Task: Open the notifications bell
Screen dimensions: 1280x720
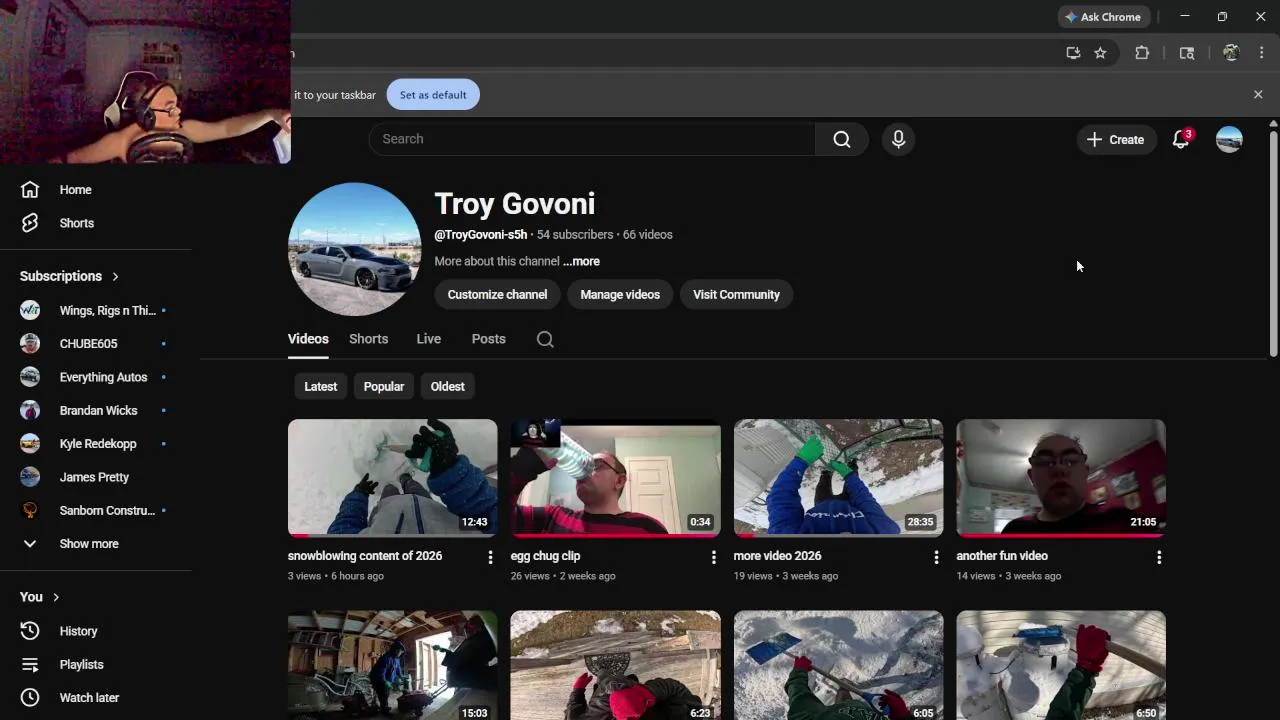Action: click(1181, 139)
